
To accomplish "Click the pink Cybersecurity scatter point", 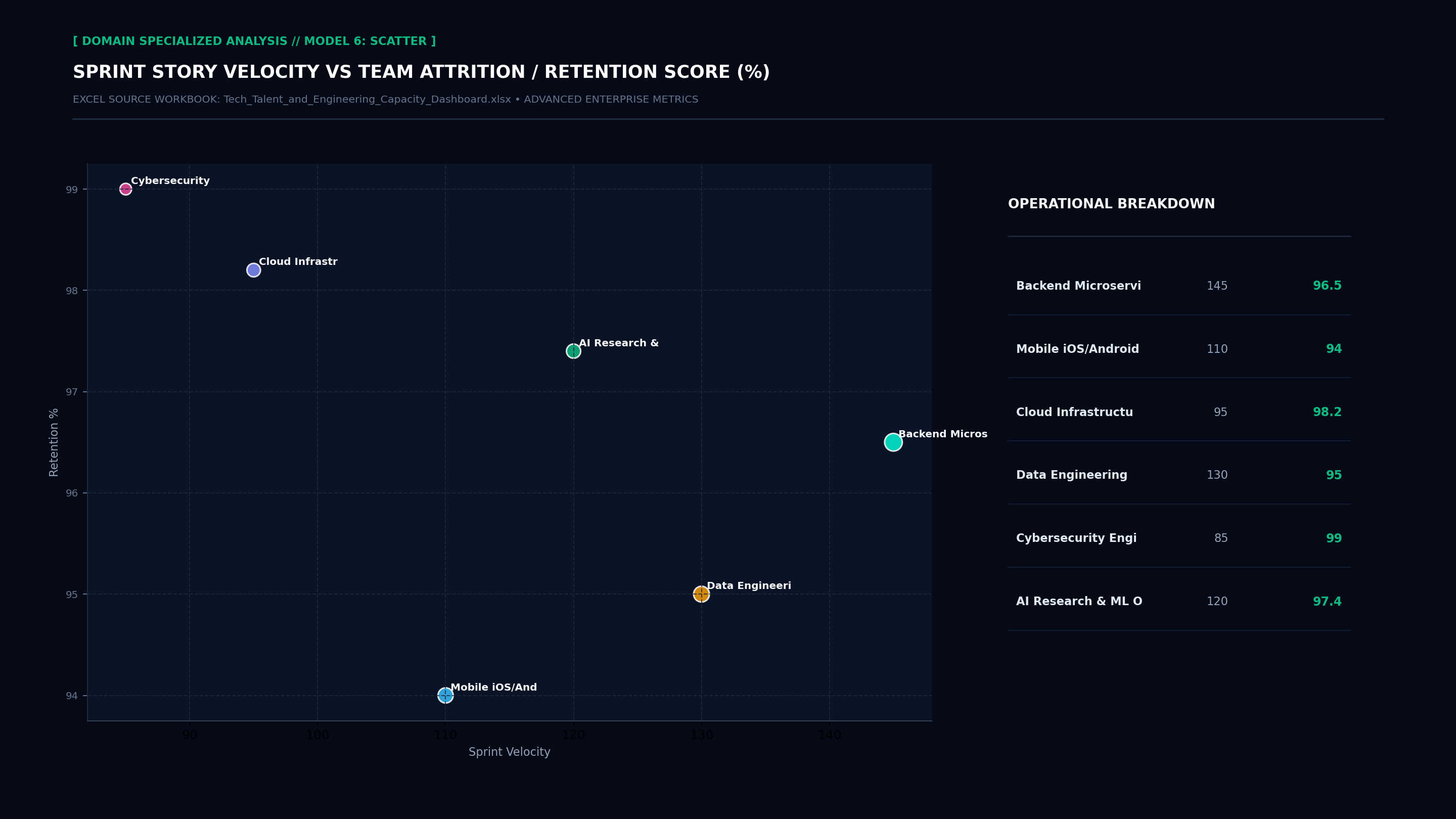I will click(125, 190).
